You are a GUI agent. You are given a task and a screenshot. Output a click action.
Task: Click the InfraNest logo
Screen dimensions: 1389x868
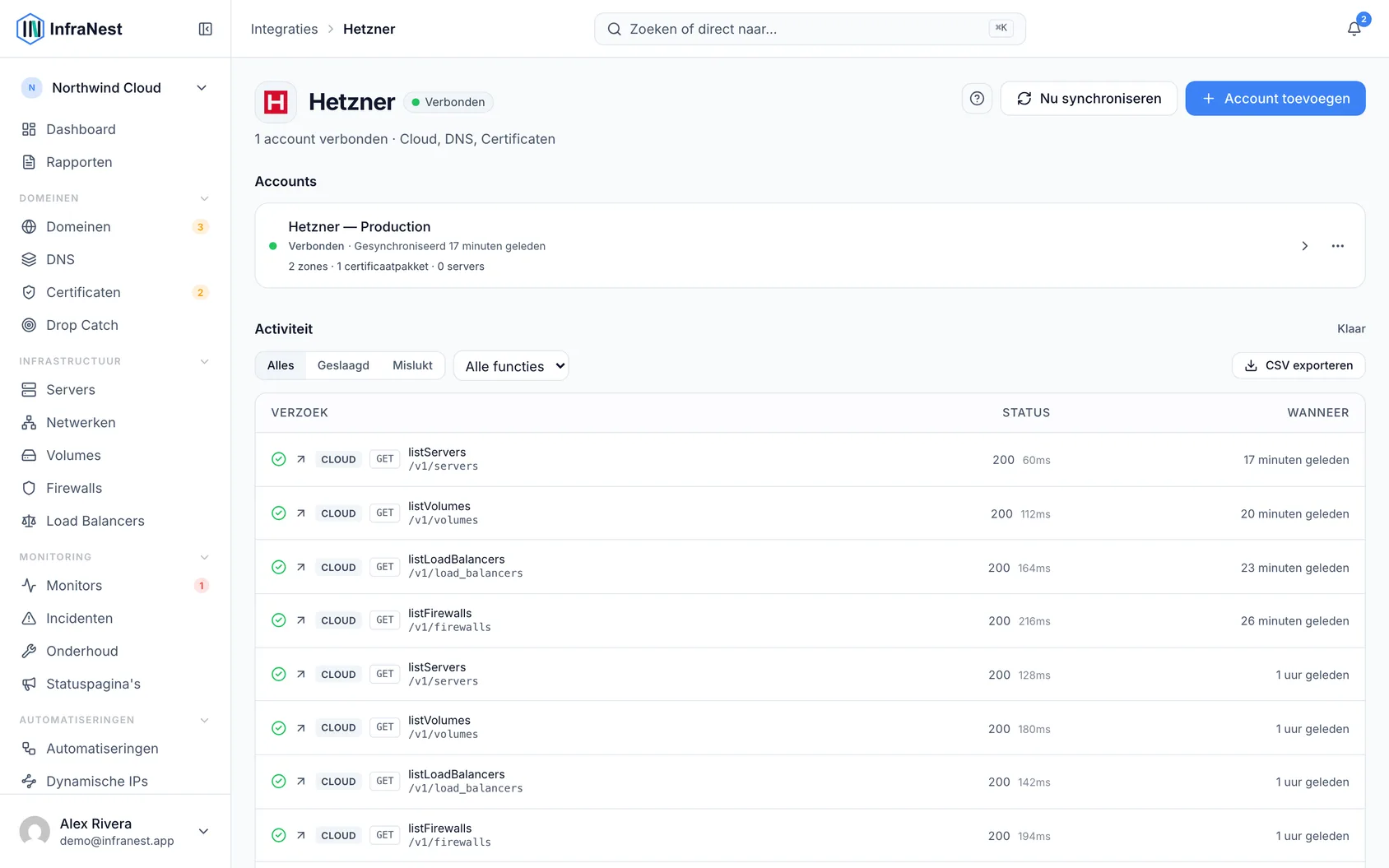point(69,29)
